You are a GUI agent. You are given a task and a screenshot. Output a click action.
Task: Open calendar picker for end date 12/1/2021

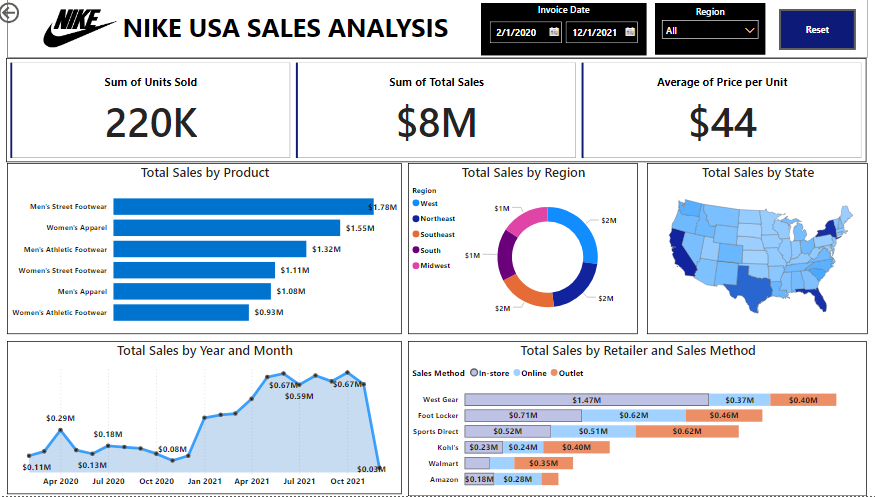(x=630, y=32)
